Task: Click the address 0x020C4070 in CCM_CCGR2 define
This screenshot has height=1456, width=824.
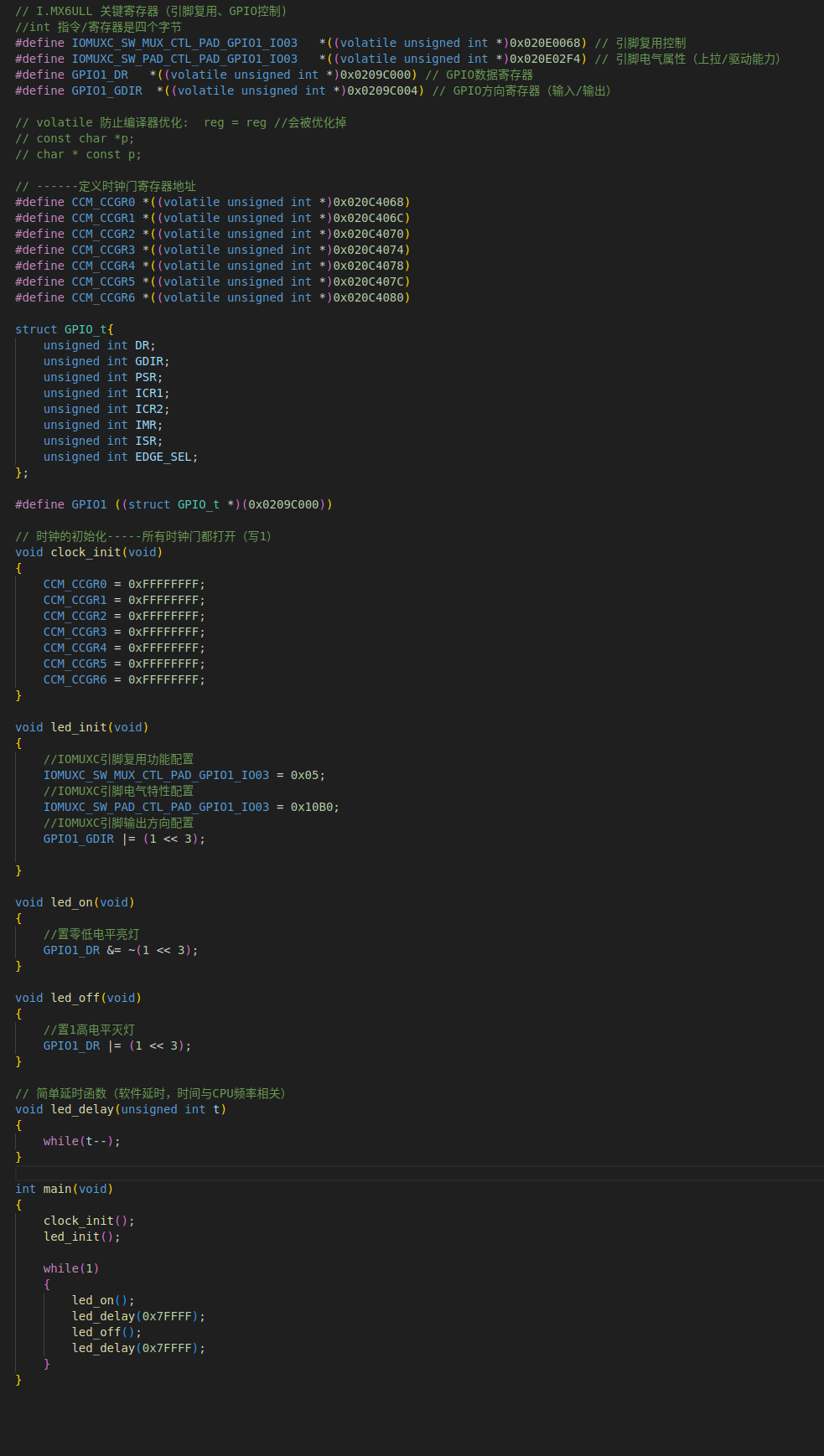Action: (x=368, y=234)
